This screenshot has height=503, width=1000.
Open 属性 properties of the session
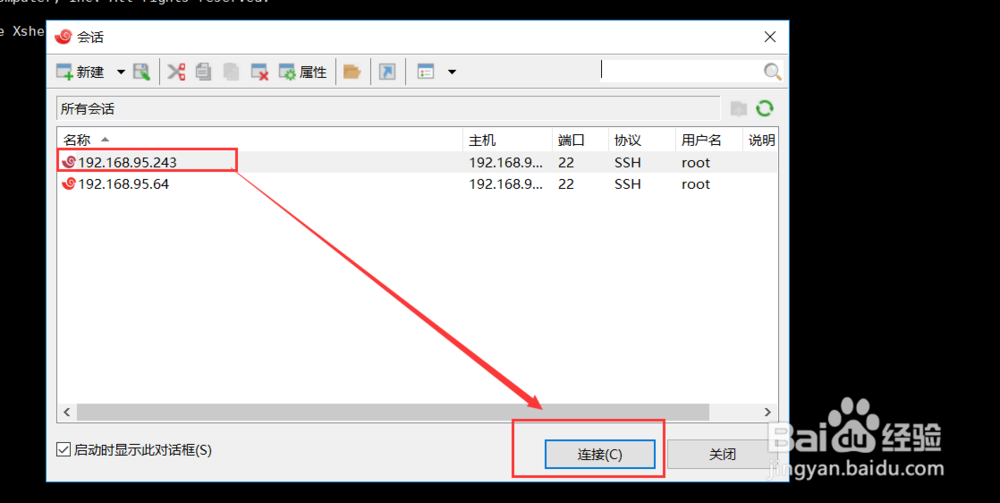(x=303, y=72)
